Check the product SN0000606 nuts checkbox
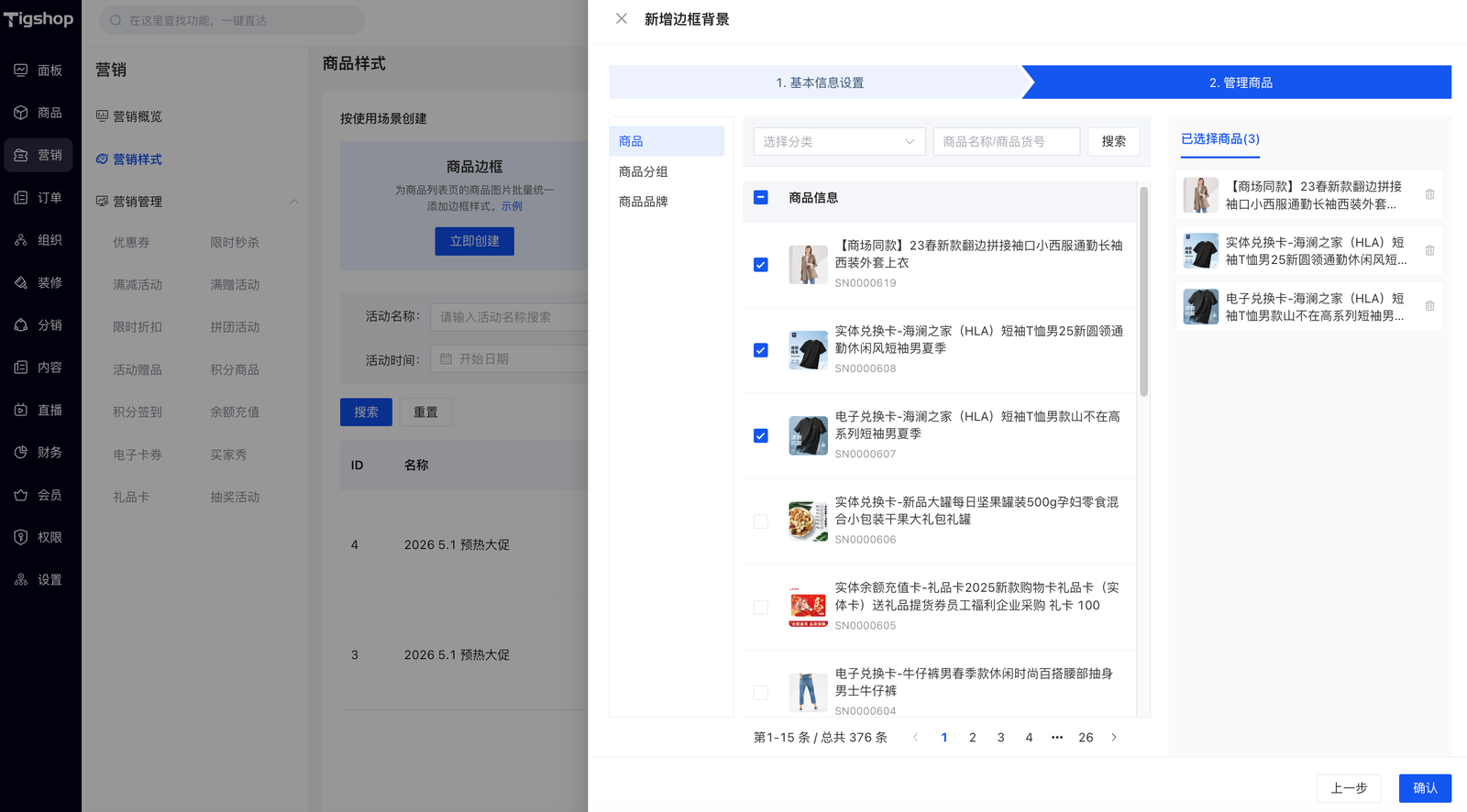Screen dimensions: 1467x812 tap(761, 521)
